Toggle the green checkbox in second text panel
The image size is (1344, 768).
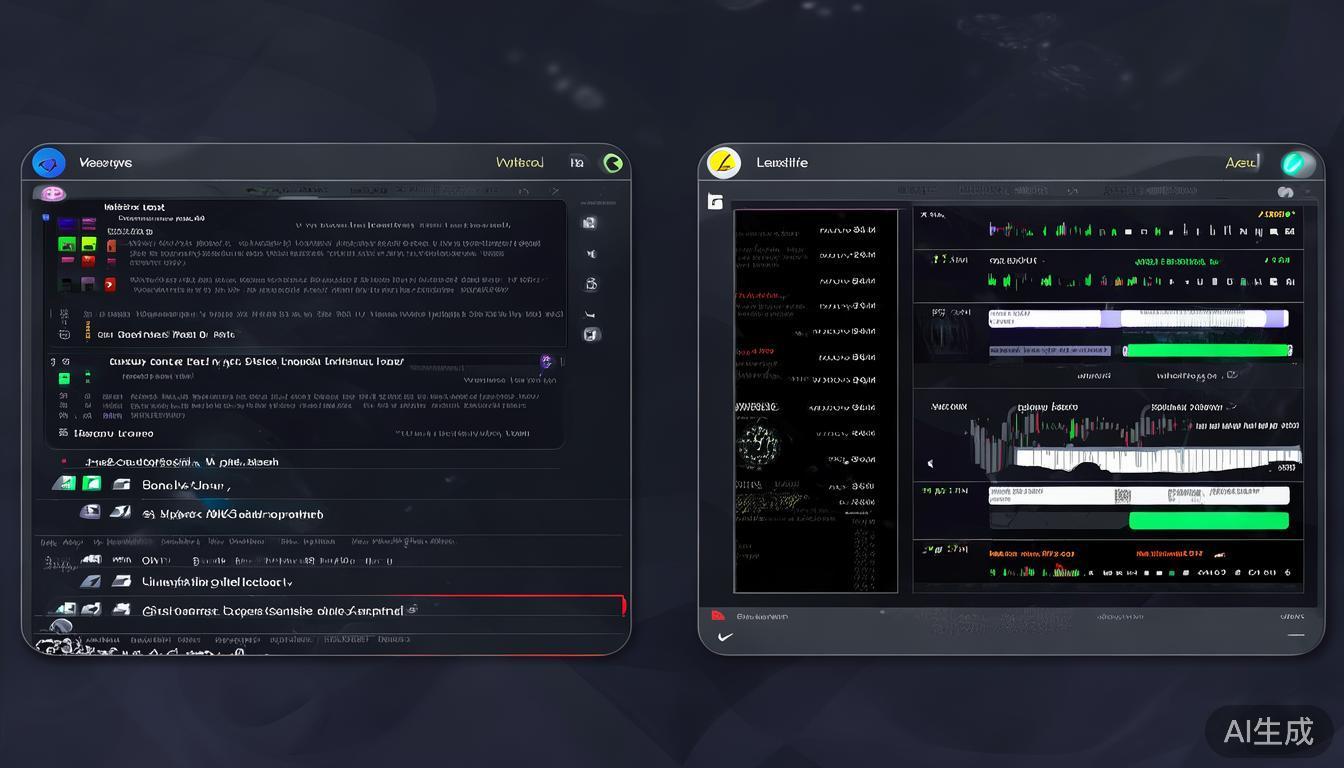(x=64, y=378)
